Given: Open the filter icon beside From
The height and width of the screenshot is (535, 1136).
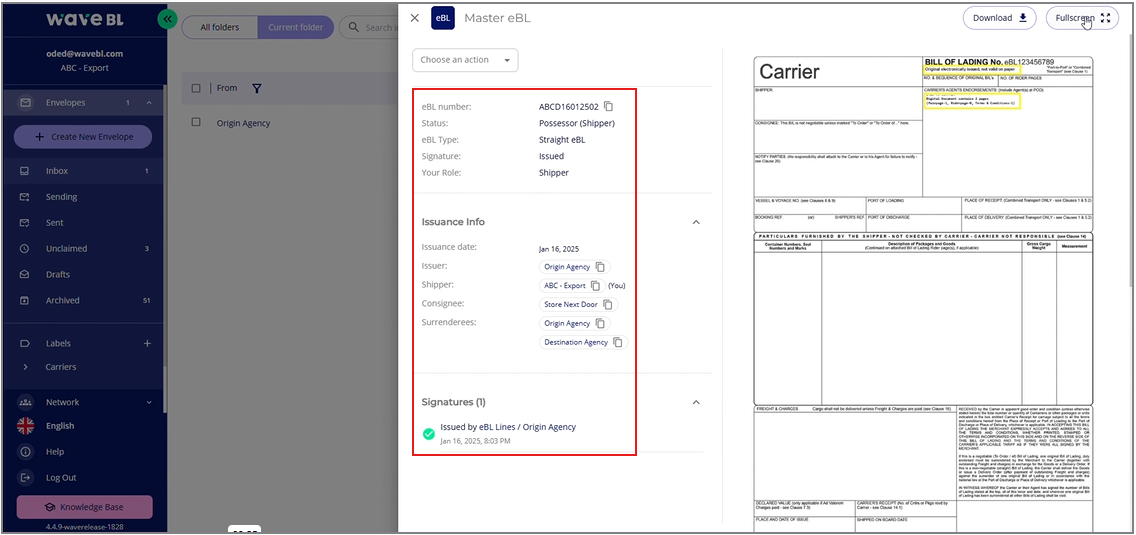Looking at the screenshot, I should 256,88.
